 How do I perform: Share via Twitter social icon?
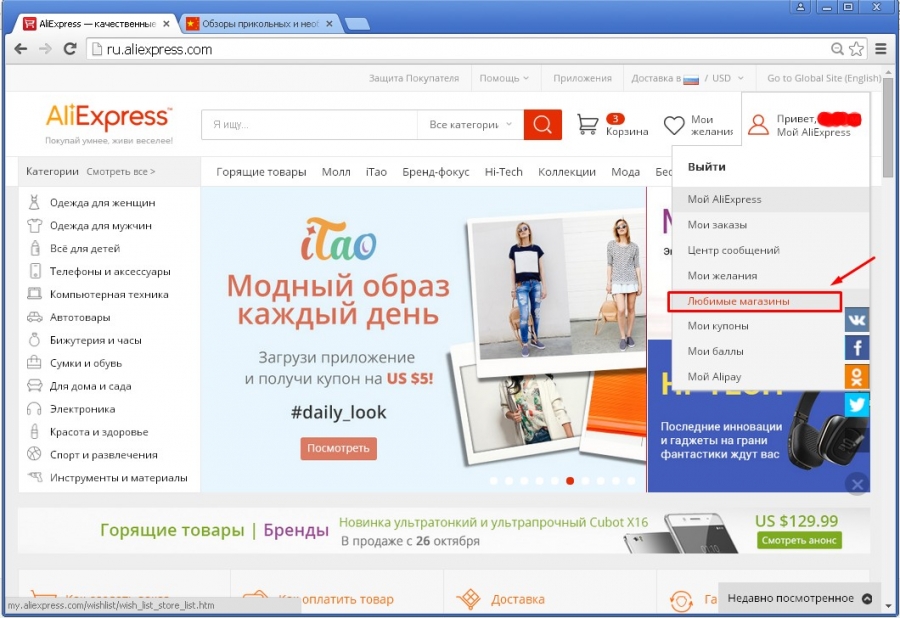tap(857, 404)
